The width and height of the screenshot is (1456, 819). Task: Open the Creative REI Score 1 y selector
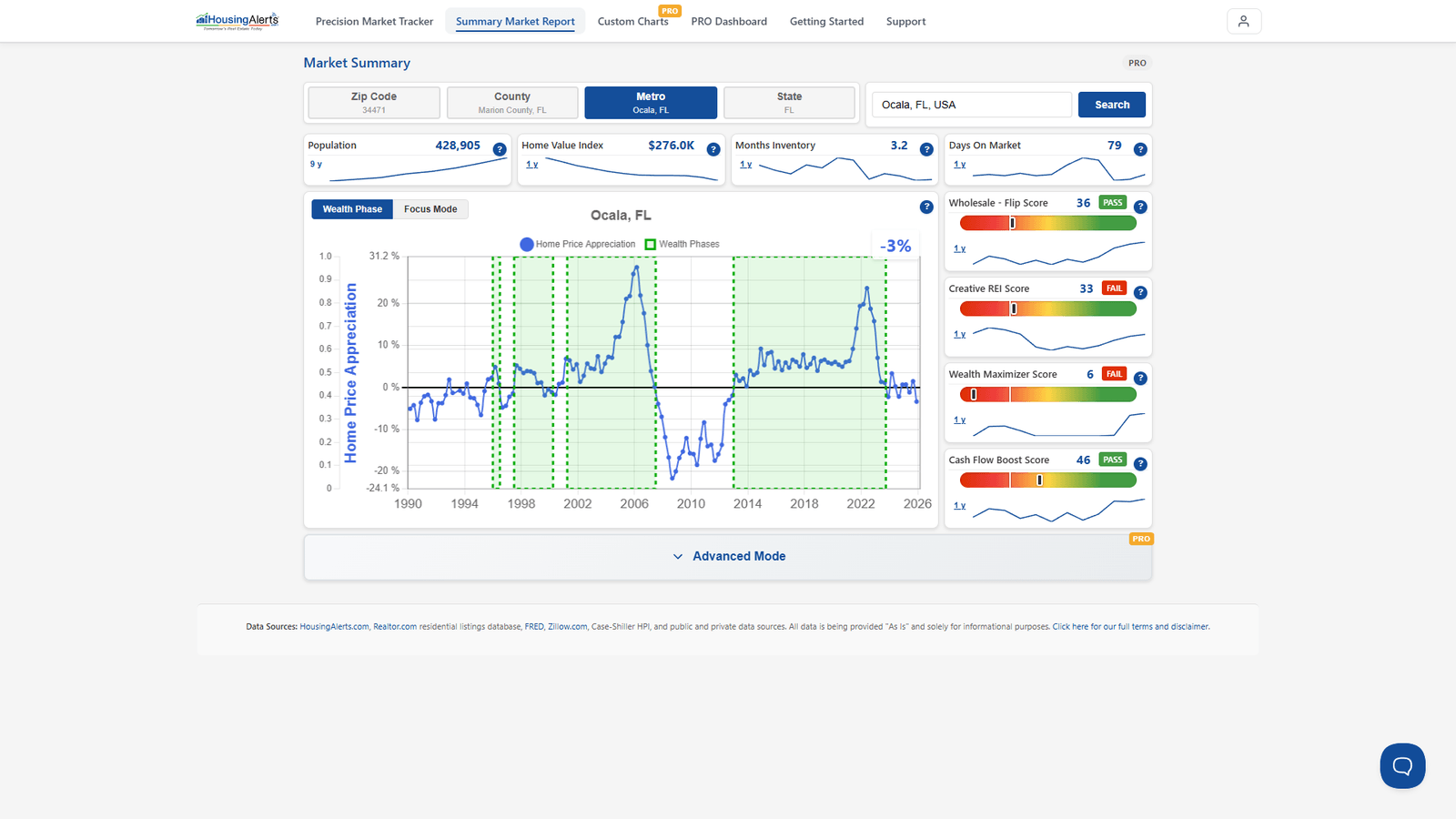[959, 334]
